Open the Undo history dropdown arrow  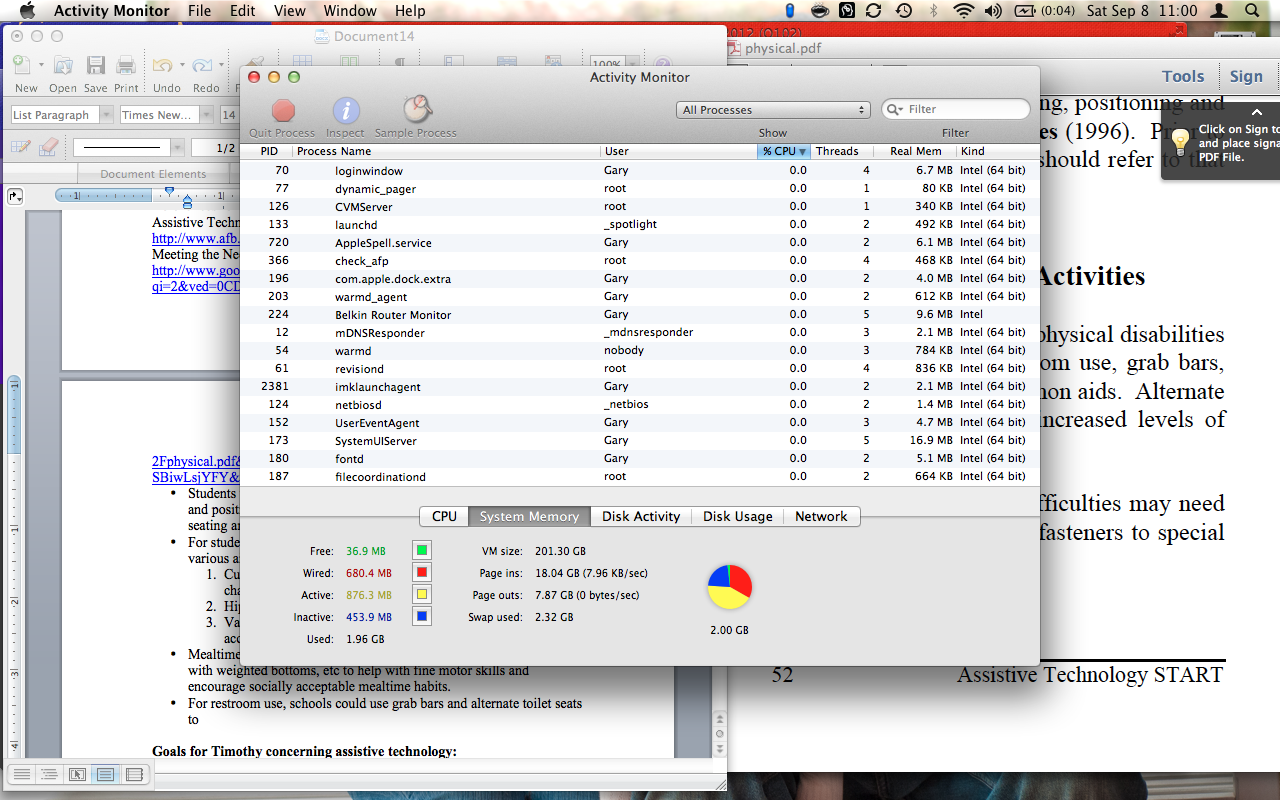point(183,66)
